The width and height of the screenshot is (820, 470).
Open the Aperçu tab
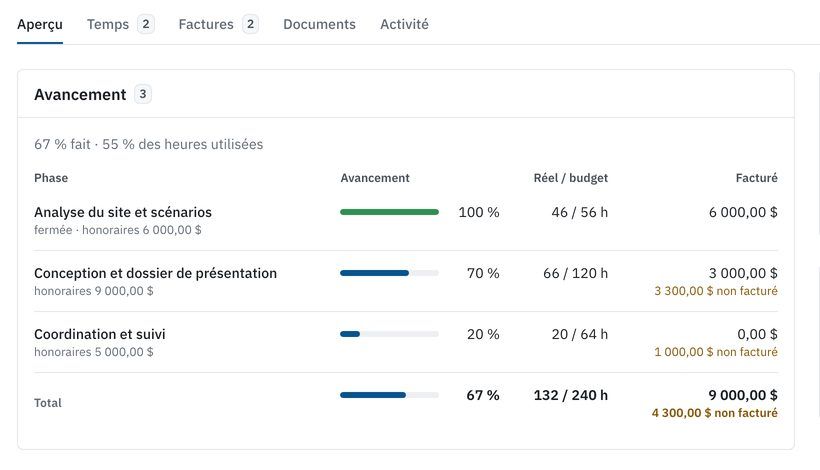[40, 25]
